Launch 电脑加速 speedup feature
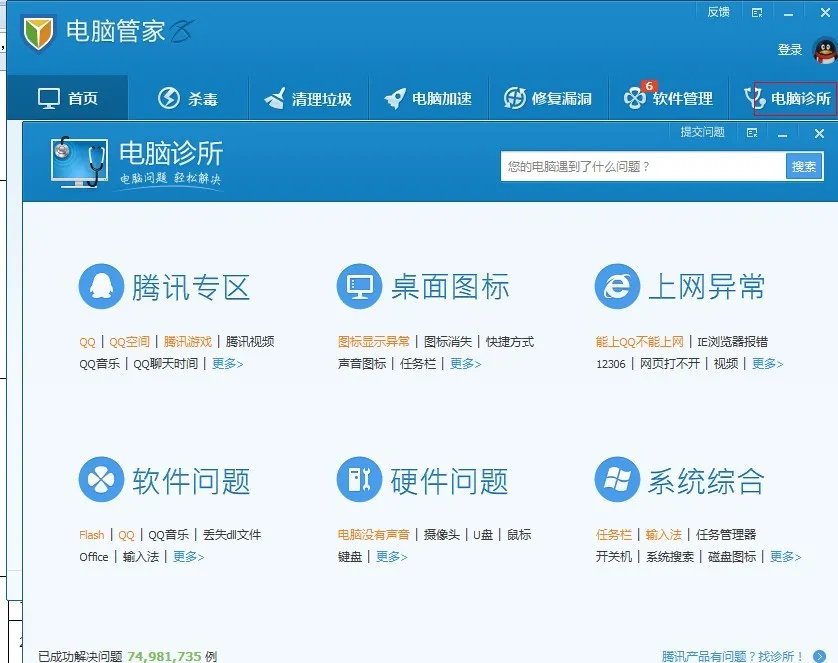The height and width of the screenshot is (663, 838). pyautogui.click(x=428, y=97)
